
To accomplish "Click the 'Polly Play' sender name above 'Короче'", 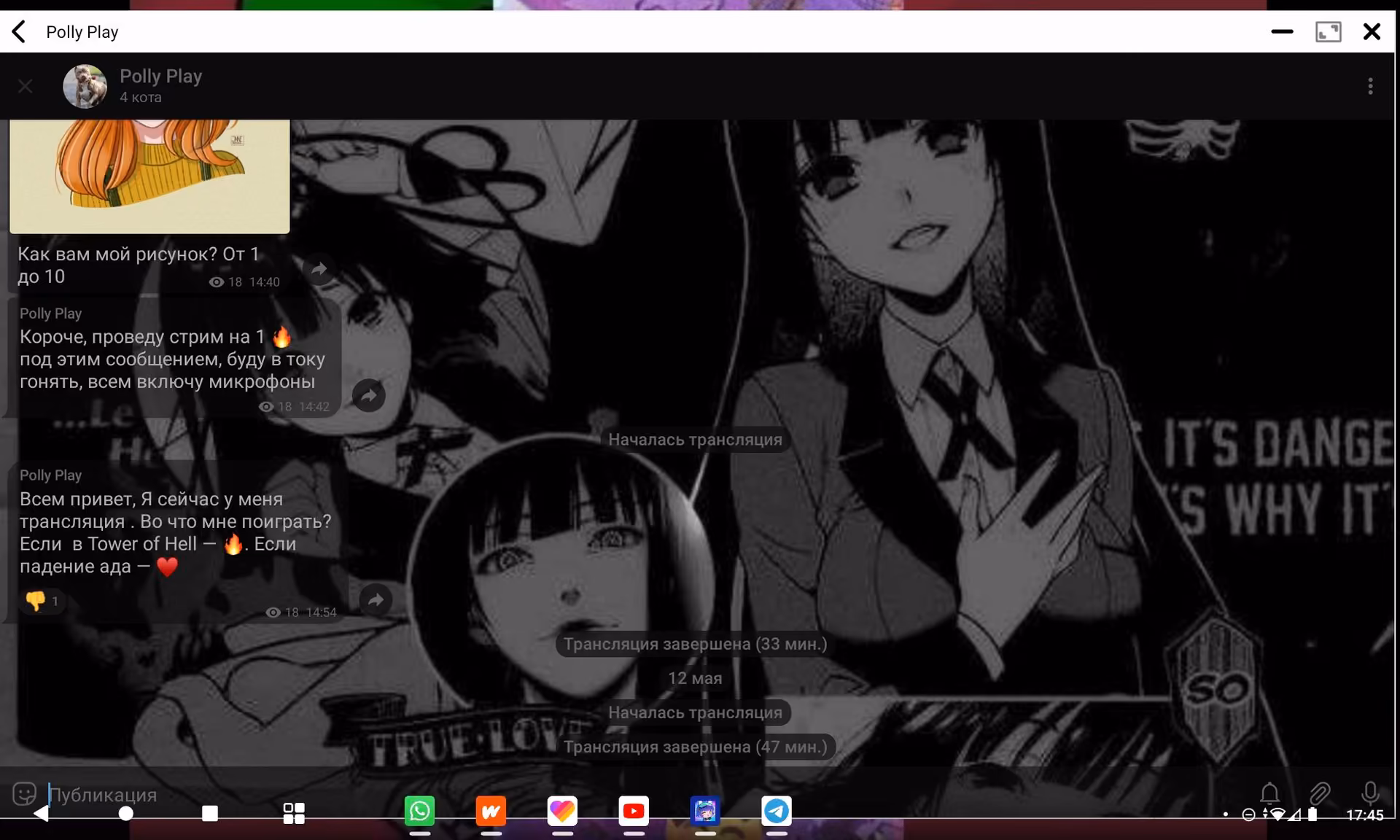I will tap(50, 314).
